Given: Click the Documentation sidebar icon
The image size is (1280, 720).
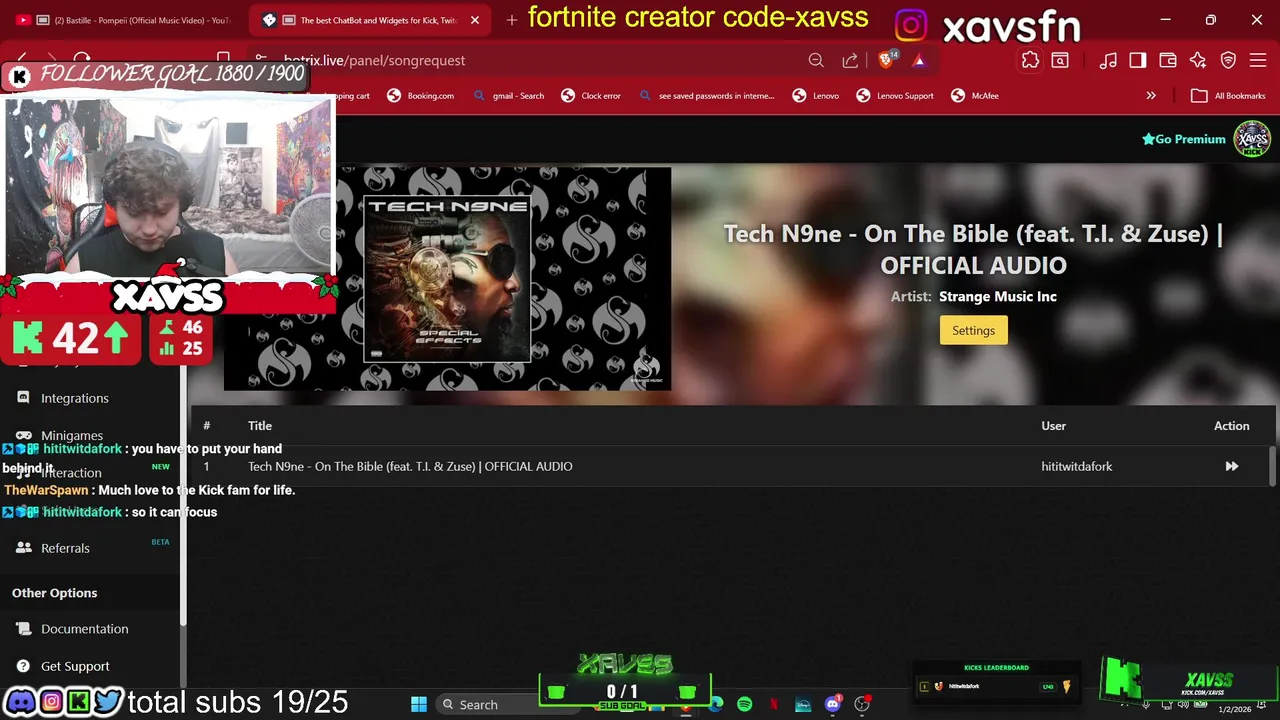Looking at the screenshot, I should click(x=23, y=629).
